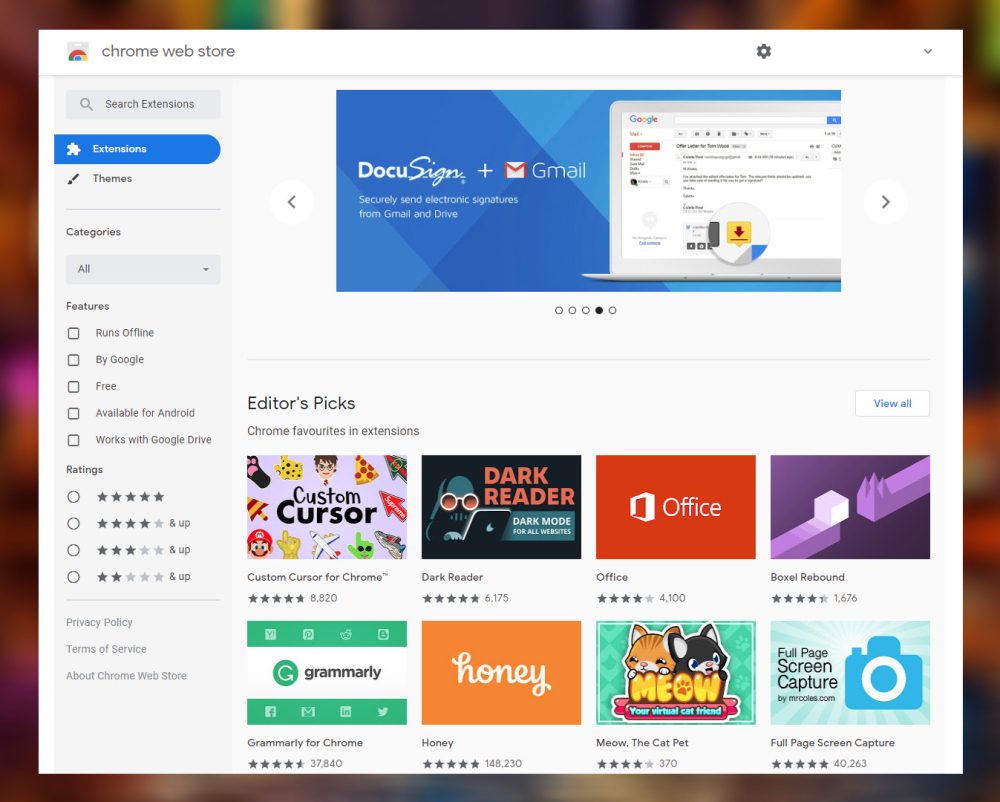Show previous banner with the left arrow

pyautogui.click(x=291, y=201)
